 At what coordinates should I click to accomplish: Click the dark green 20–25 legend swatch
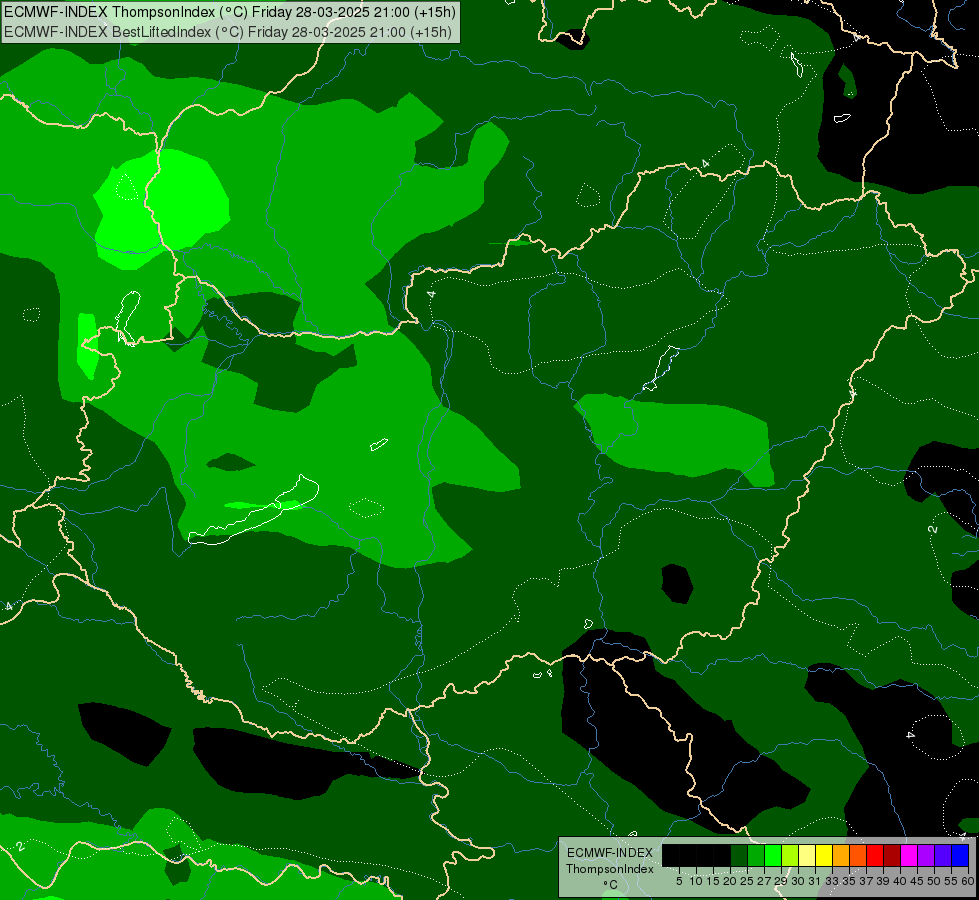tap(739, 855)
